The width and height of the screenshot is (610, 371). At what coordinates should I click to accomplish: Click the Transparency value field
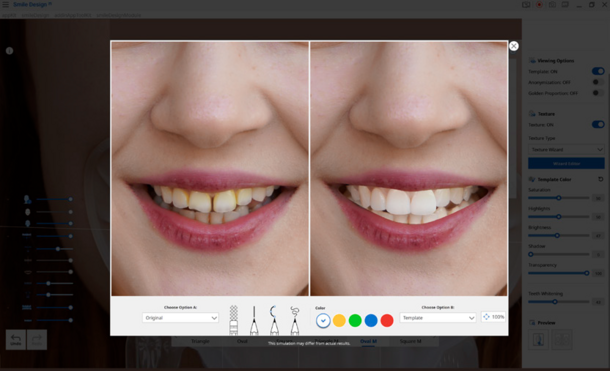(598, 273)
